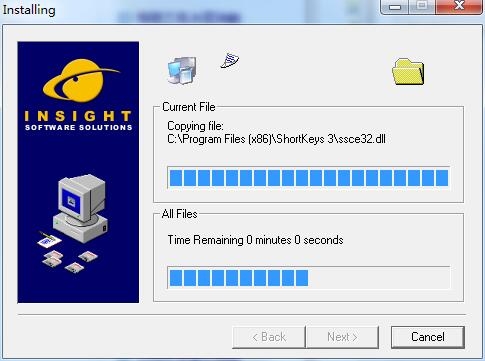This screenshot has width=485, height=361.
Task: Click the flying paper document icon
Action: (x=230, y=60)
